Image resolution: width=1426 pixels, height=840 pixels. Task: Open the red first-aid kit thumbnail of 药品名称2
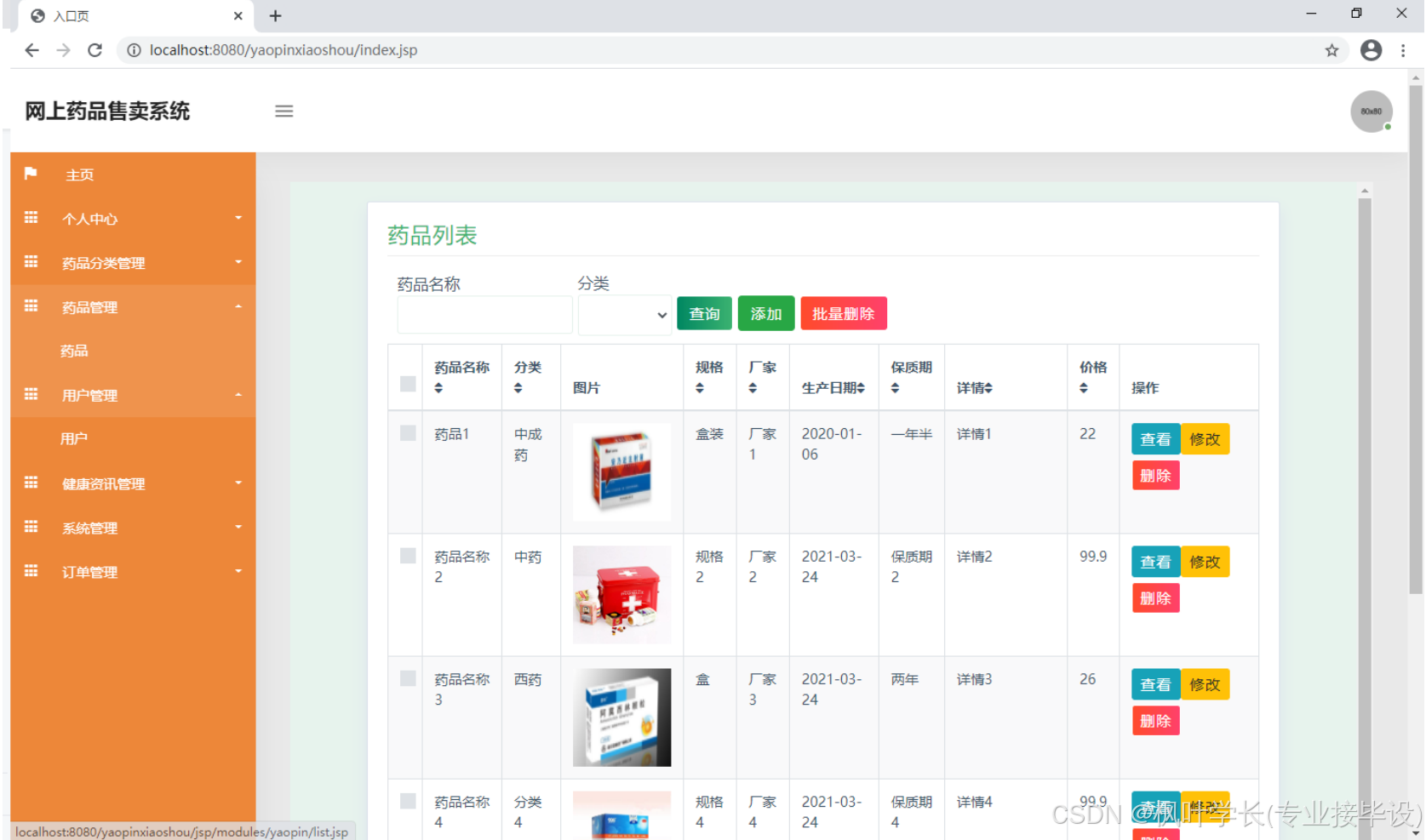point(621,595)
